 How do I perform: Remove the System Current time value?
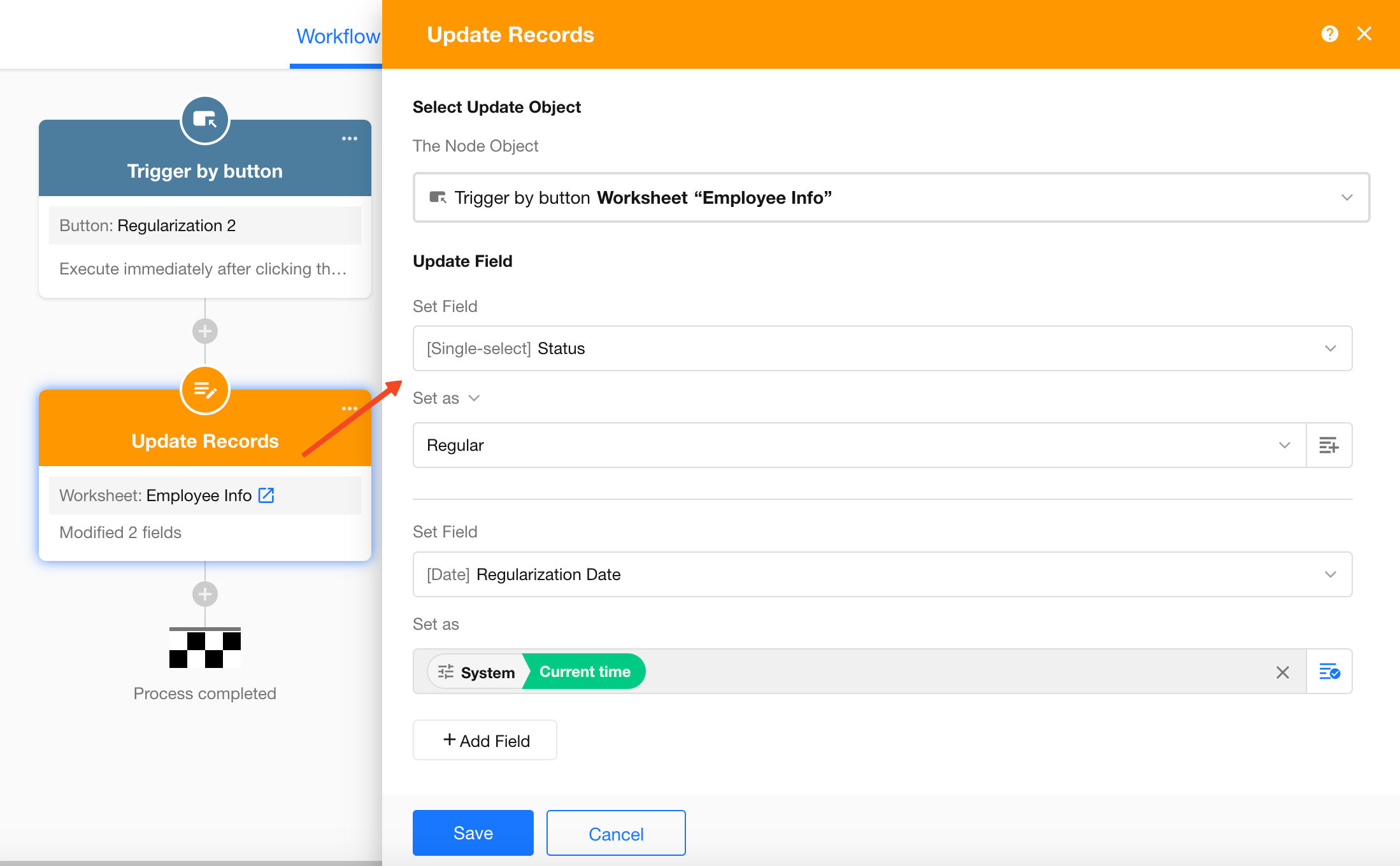click(1283, 672)
